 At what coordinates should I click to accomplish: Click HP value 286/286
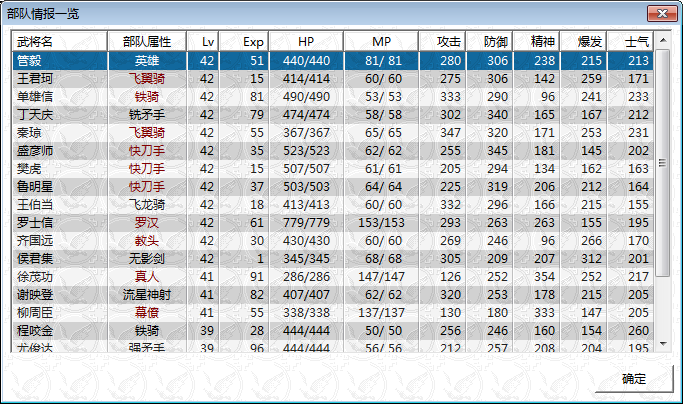click(306, 277)
